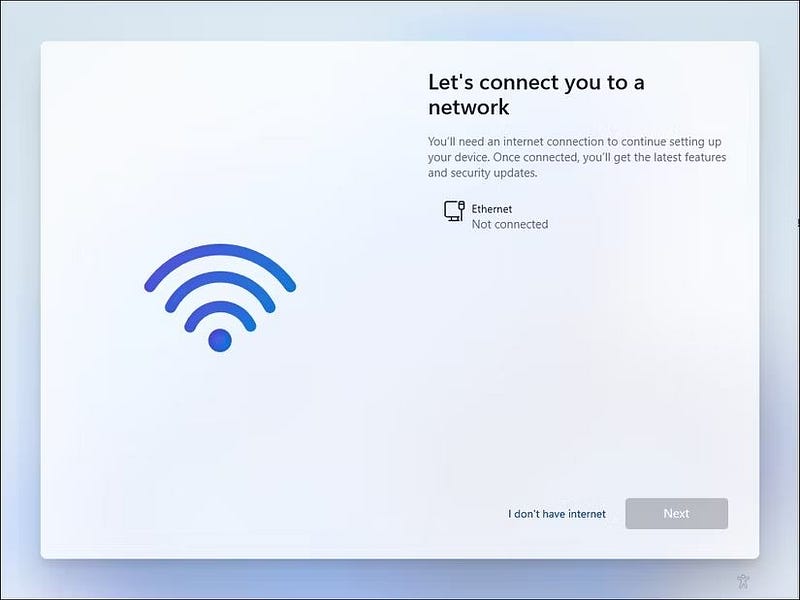
Task: Click the innermost arc of the Wi-Fi graphic
Action: click(220, 307)
